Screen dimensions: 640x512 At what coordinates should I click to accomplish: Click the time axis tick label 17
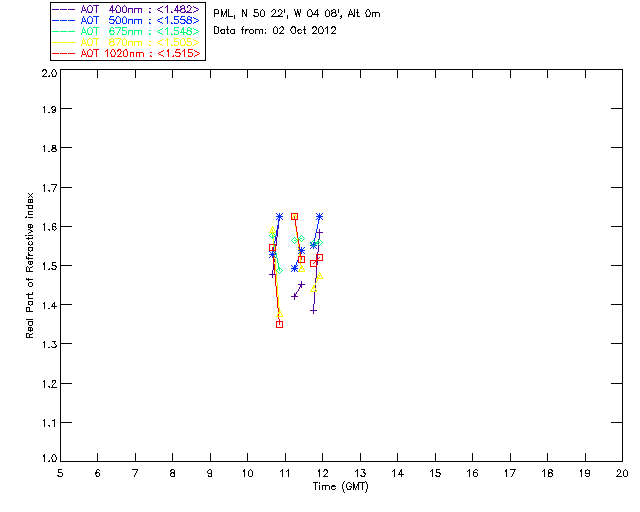point(510,473)
